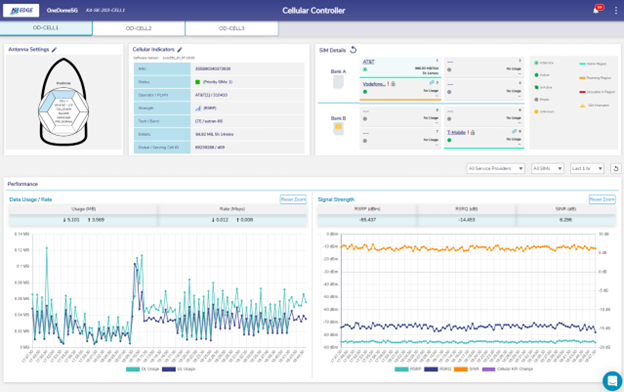Image resolution: width=624 pixels, height=392 pixels.
Task: Refresh SIM Details with circular arrow
Action: pos(353,50)
